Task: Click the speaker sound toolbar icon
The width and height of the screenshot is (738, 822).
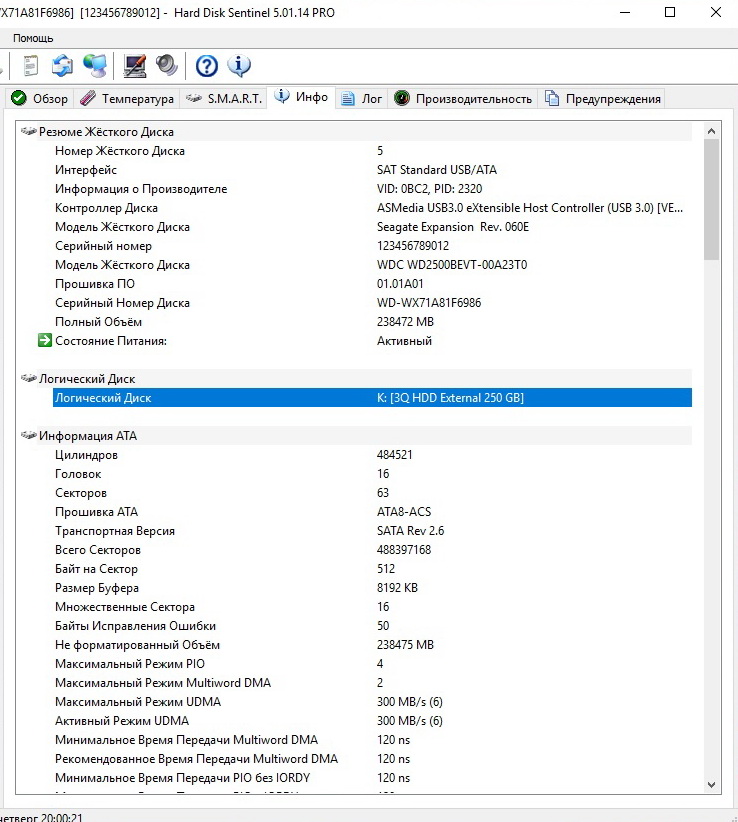Action: 166,66
